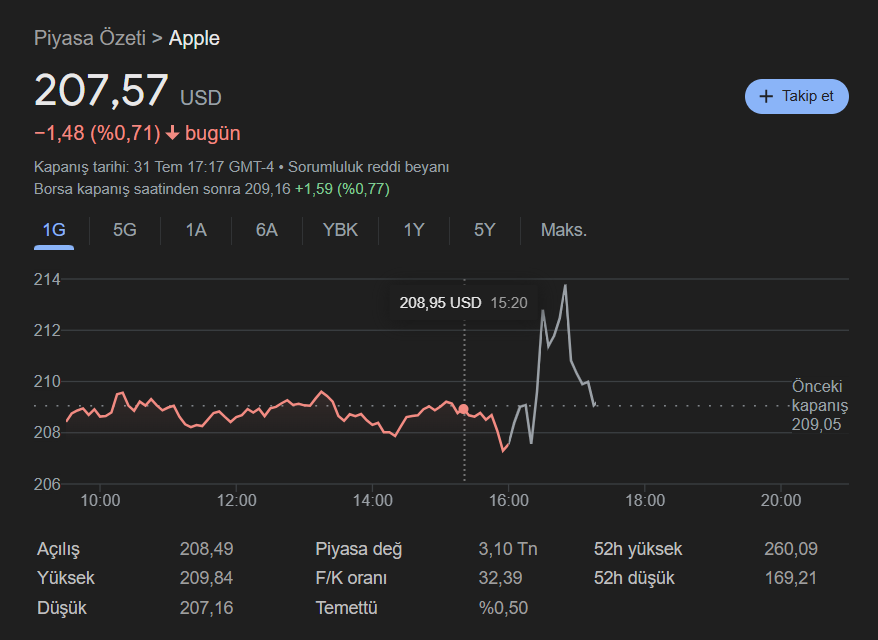Follow Apple with the Takip et button
The width and height of the screenshot is (878, 640).
click(796, 96)
